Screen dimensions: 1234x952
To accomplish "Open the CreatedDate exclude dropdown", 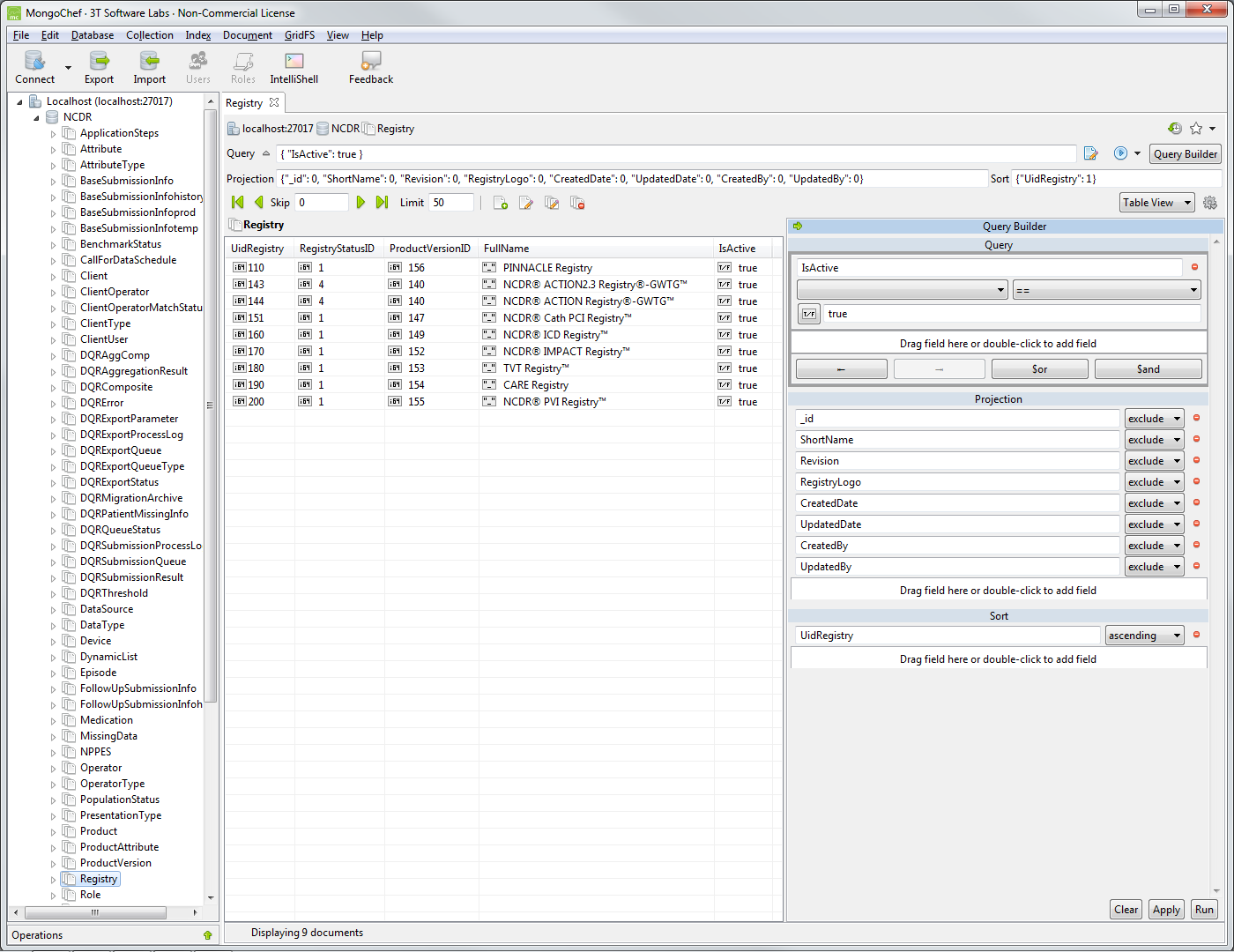I will point(1154,503).
